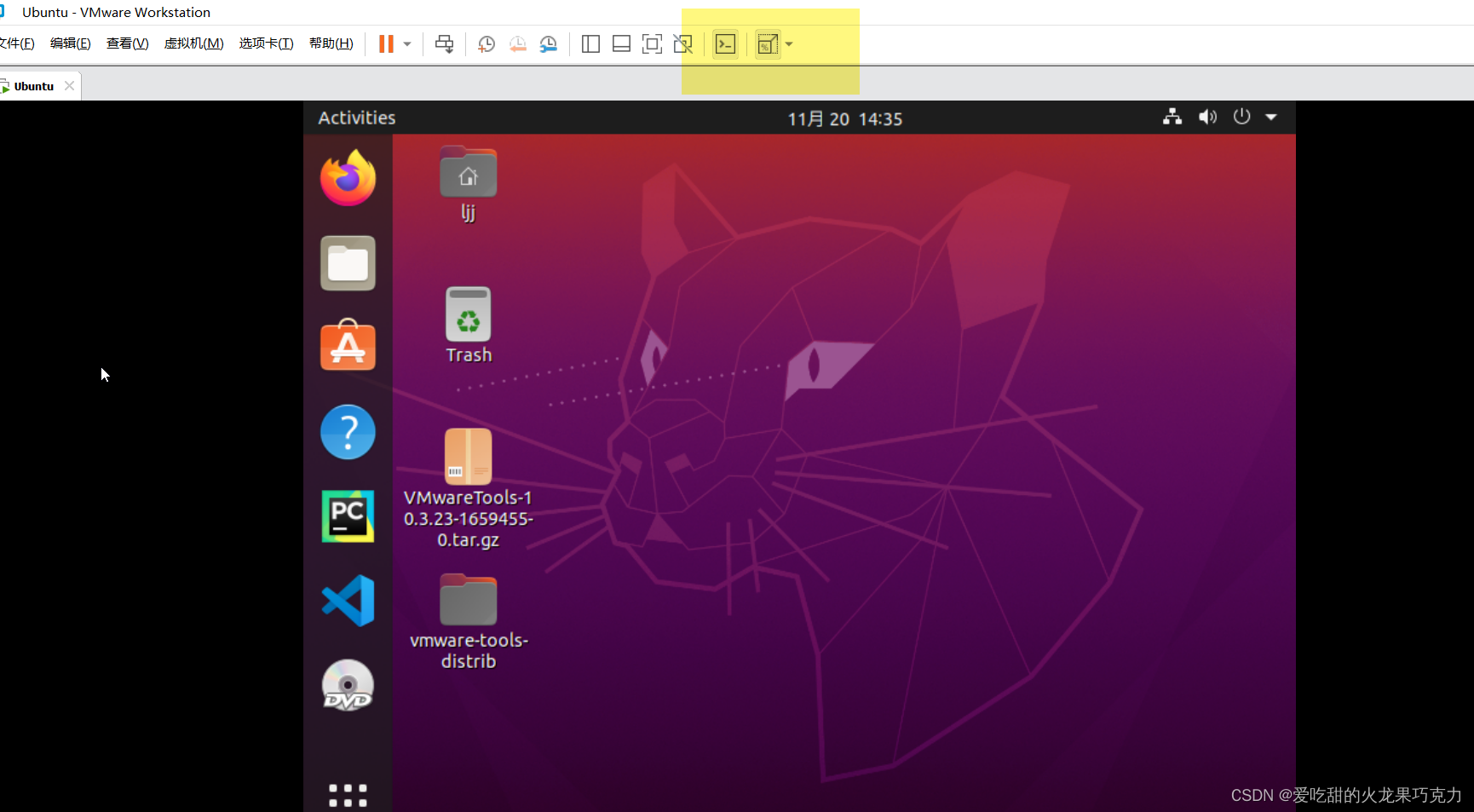Launch Visual Studio Code from the dock

pyautogui.click(x=348, y=601)
